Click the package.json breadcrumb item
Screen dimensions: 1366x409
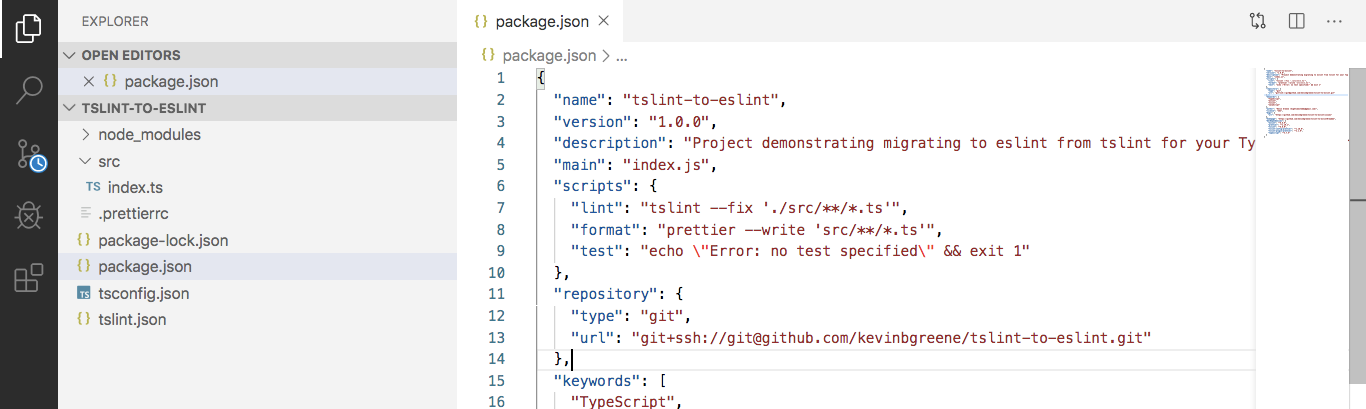tap(549, 56)
